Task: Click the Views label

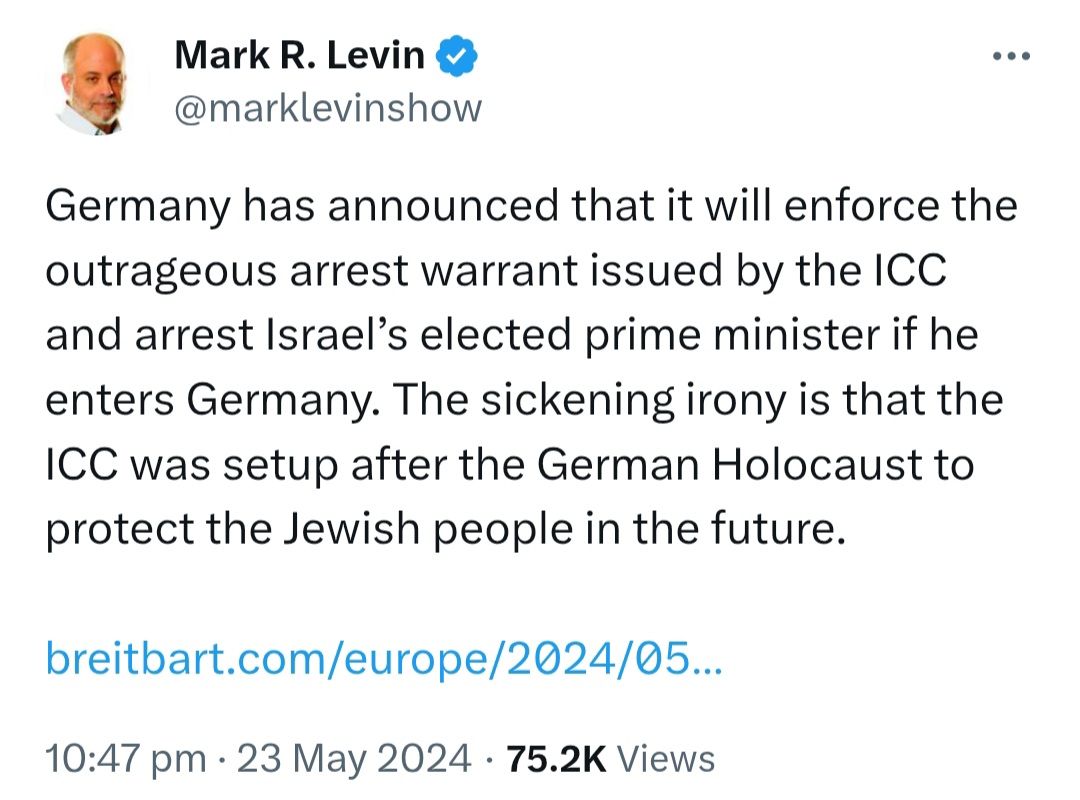Action: pyautogui.click(x=666, y=759)
